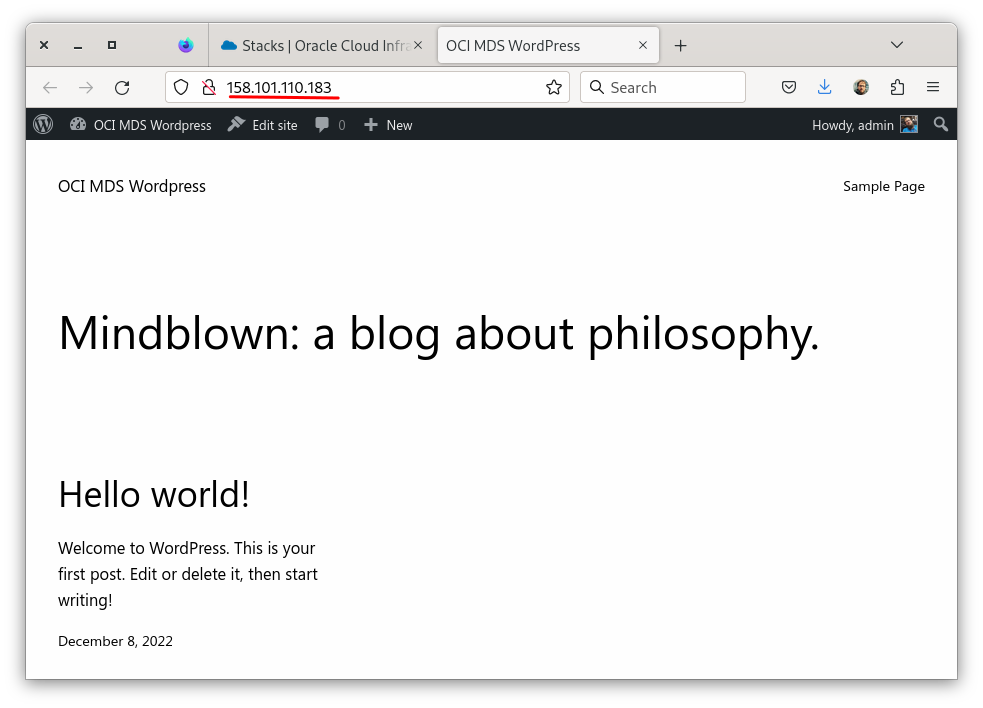Click the tracking protection shield icon

pyautogui.click(x=180, y=87)
